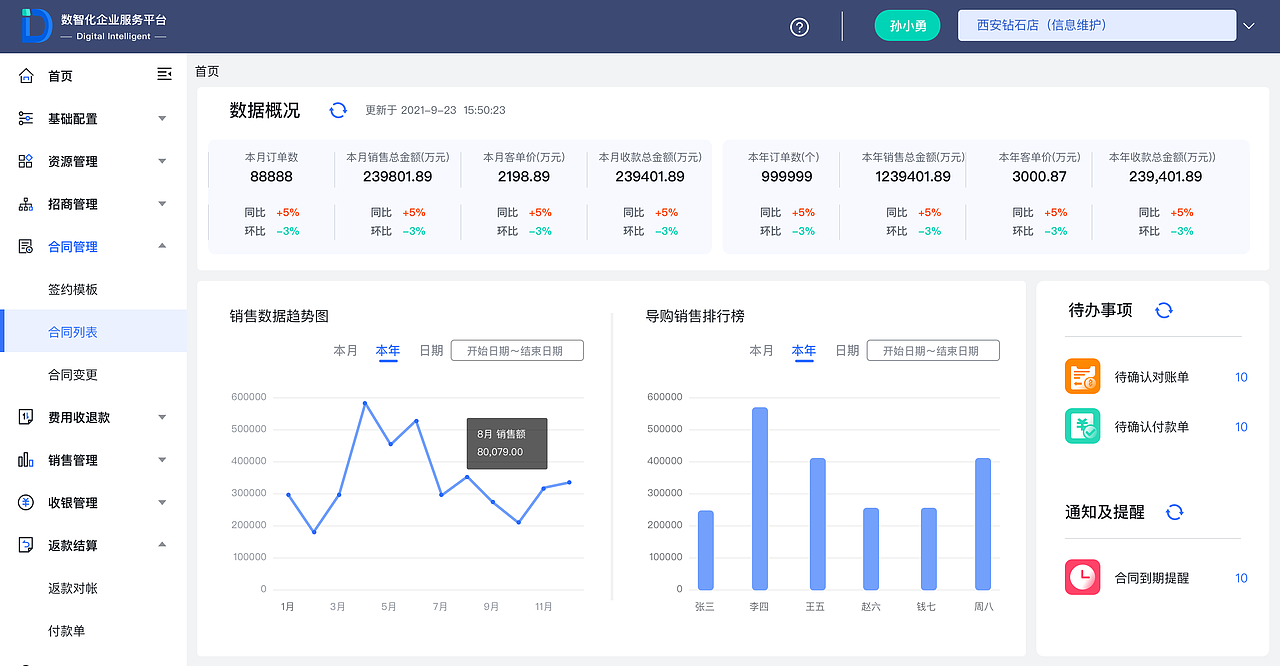
Task: Open the 西安钻石店（信息维护）store selector
Action: coord(1096,25)
